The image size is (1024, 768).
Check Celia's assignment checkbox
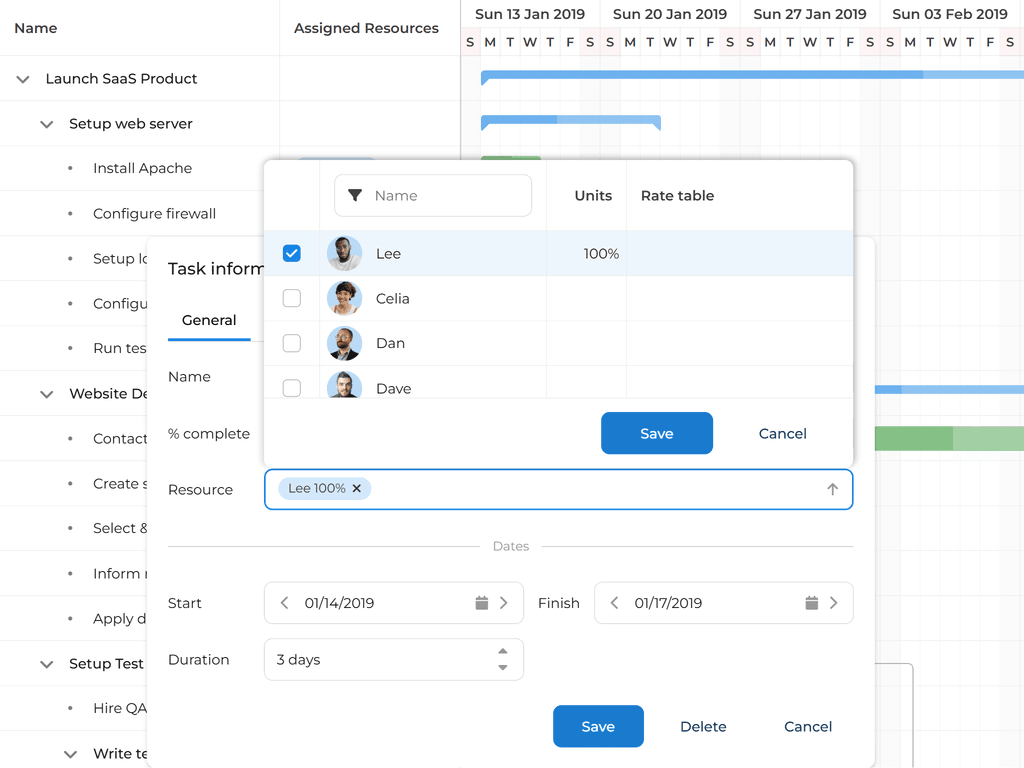click(292, 298)
